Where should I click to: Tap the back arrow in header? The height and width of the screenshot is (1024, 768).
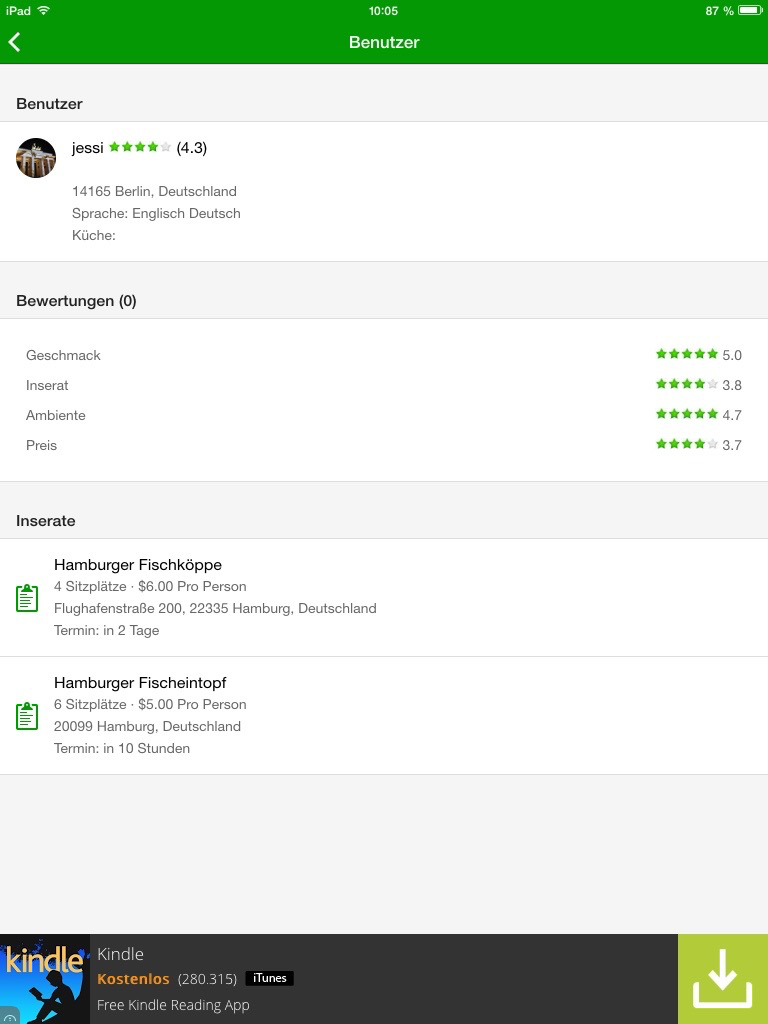click(x=14, y=42)
